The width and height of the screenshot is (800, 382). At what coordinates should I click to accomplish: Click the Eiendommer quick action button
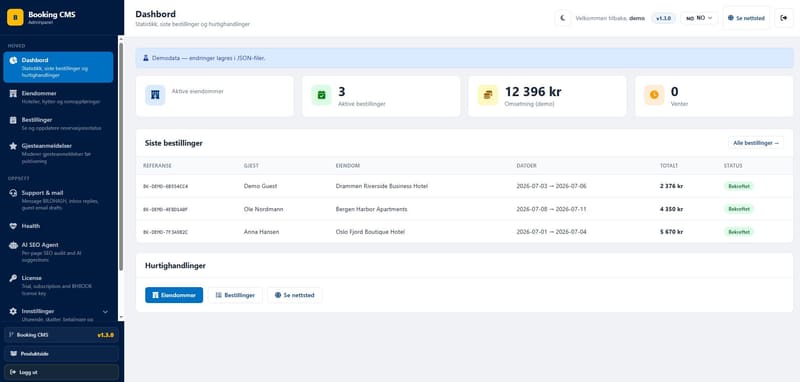174,295
